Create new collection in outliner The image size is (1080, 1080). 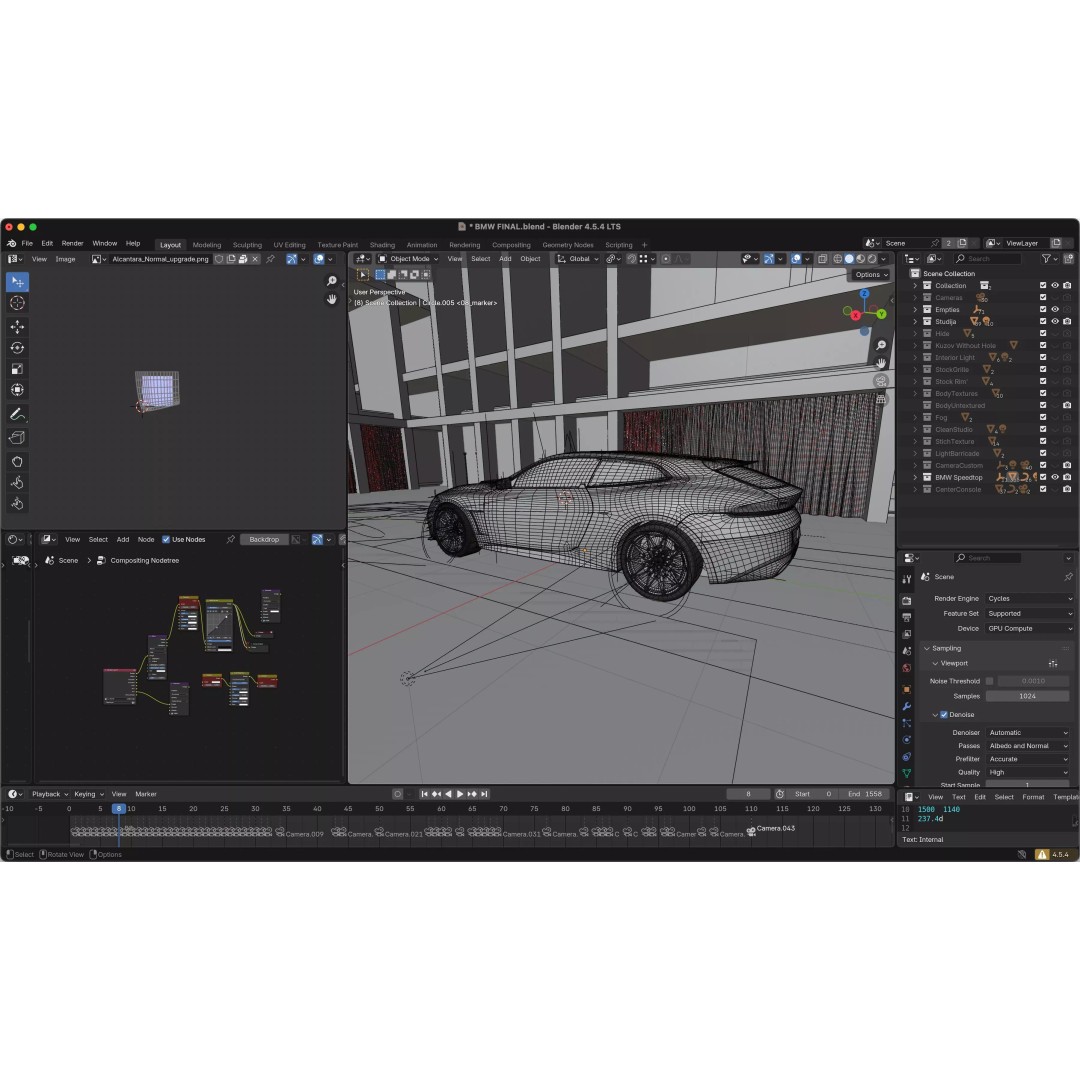click(1068, 259)
